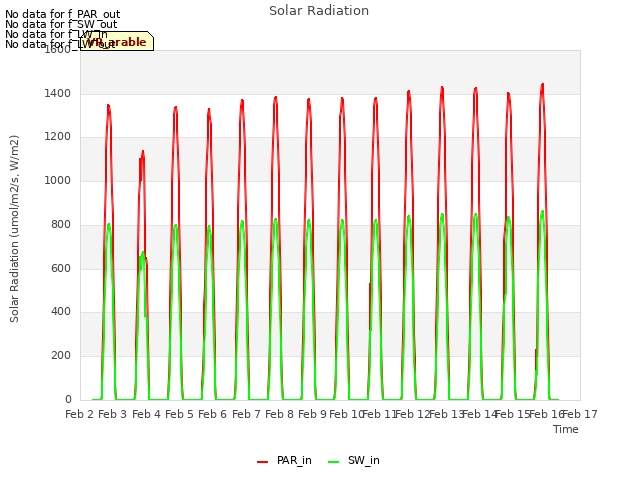Click the 'No data for f_PAR_out' message
640x480 pixels.
point(63,14)
